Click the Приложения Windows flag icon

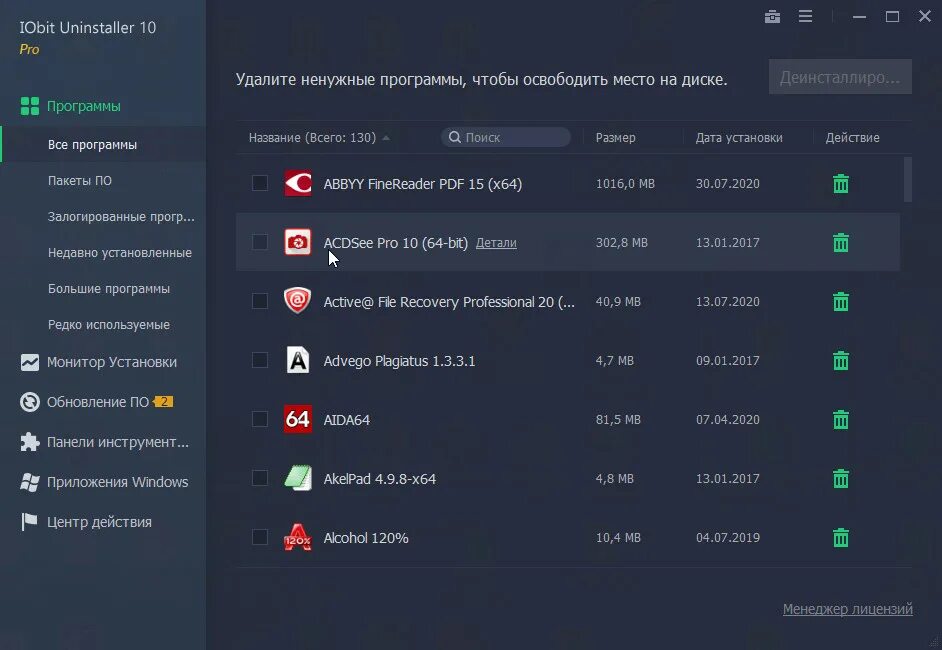click(29, 482)
